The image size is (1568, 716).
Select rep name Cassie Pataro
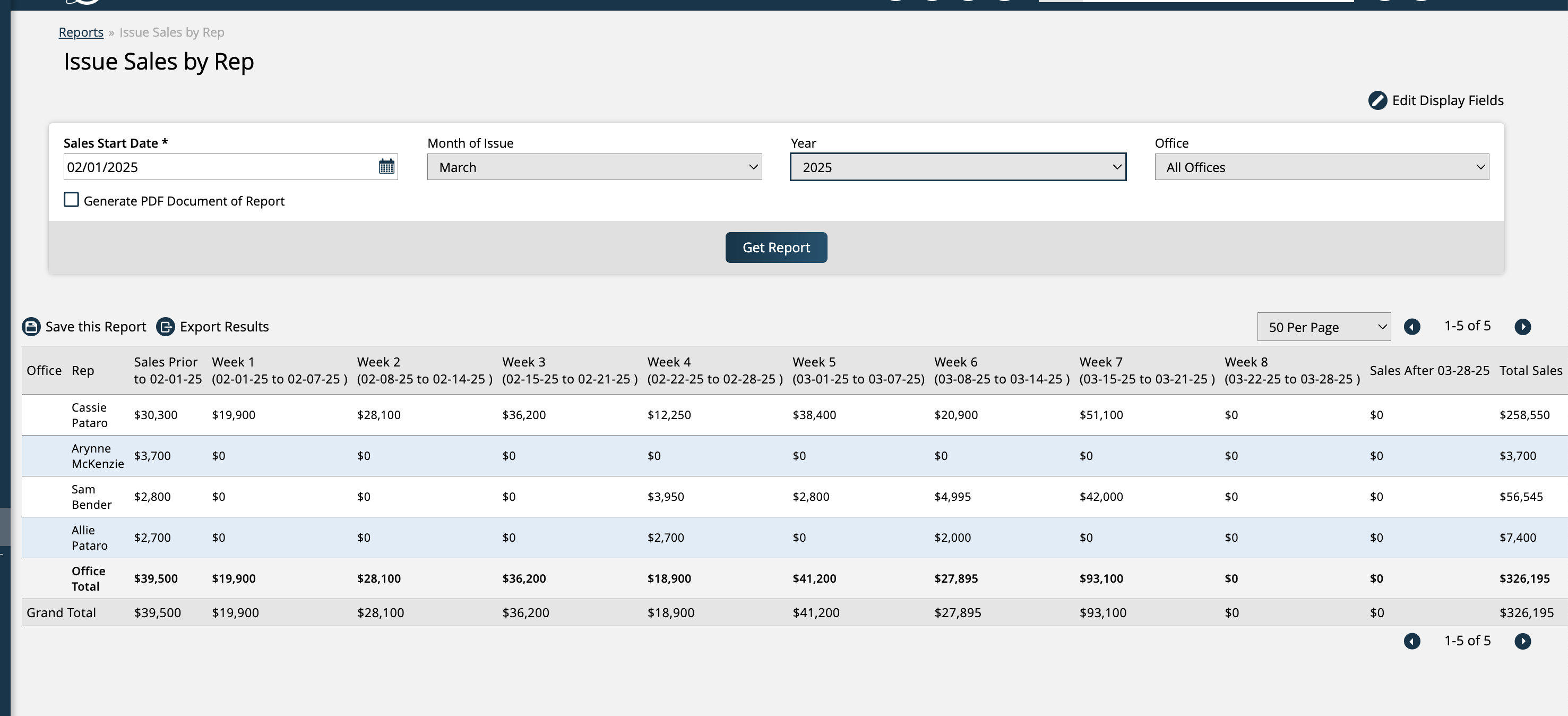[x=90, y=415]
